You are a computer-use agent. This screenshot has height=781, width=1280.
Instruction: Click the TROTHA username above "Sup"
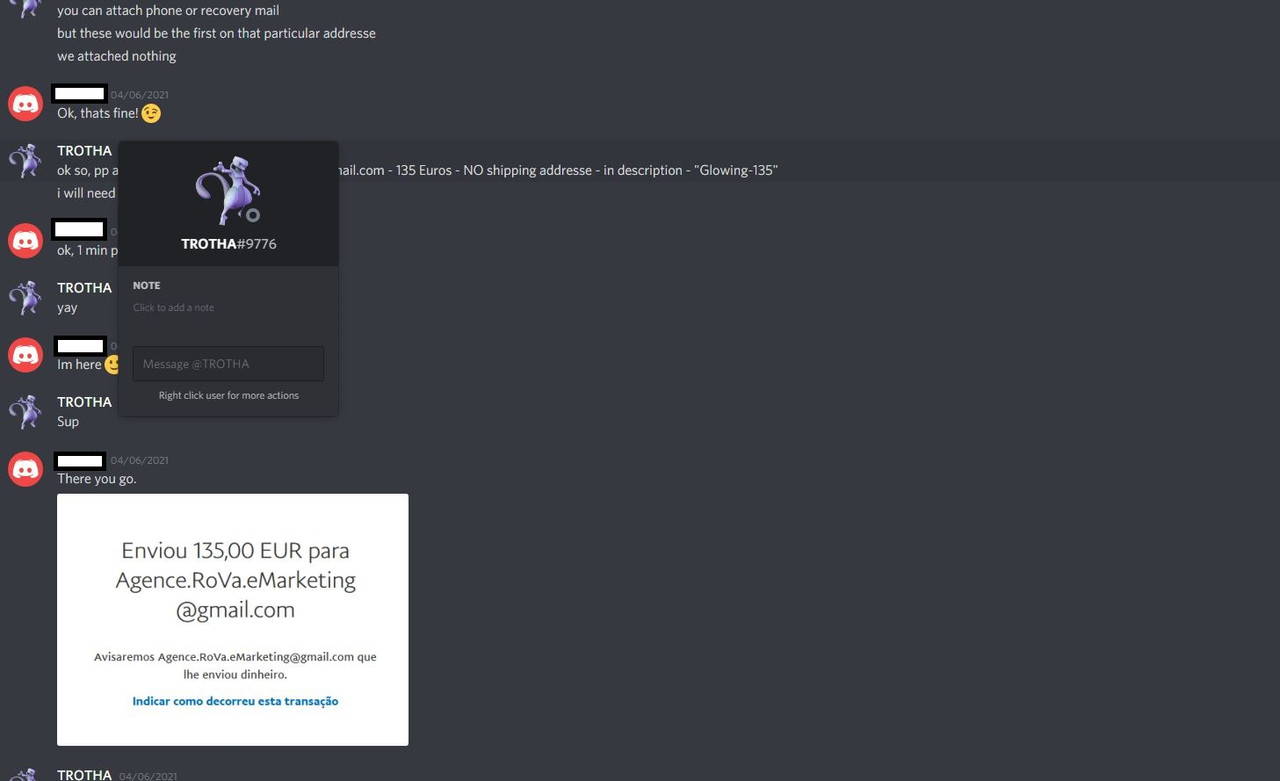tap(84, 402)
